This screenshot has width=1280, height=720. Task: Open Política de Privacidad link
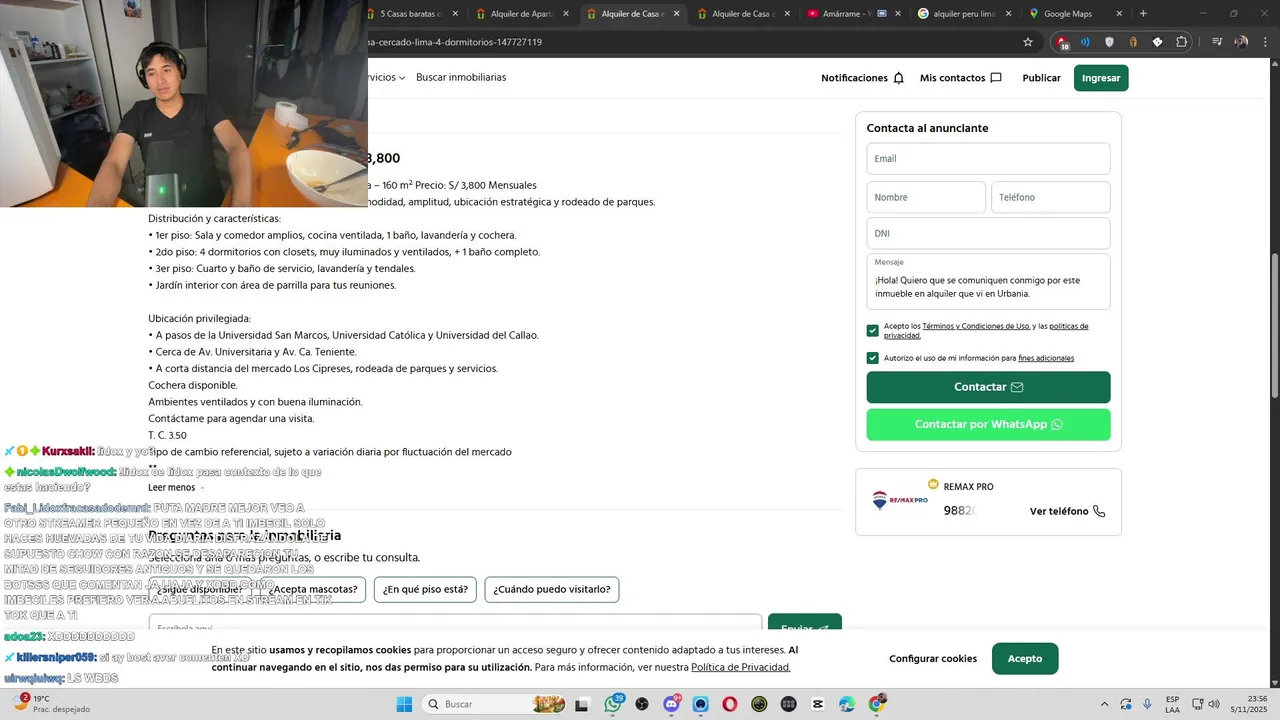[x=741, y=667]
